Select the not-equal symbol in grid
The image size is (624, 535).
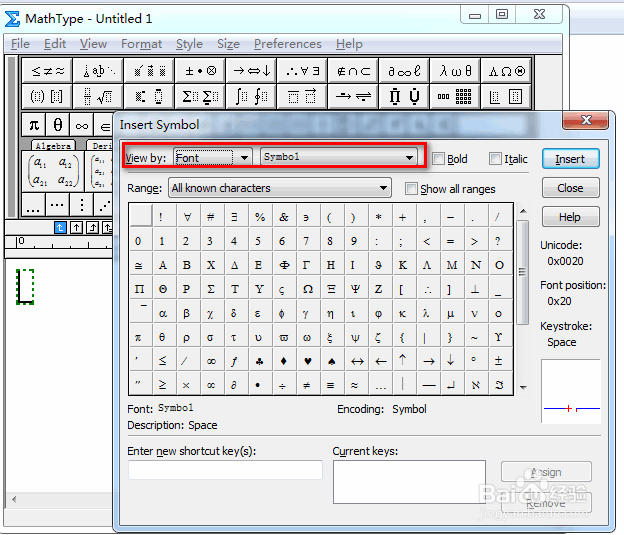(306, 385)
